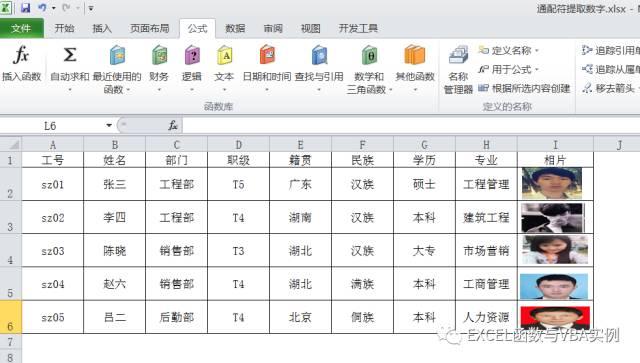The image size is (640, 363).
Task: Expand the Use in Formula dropdown arrow
Action: 537,70
